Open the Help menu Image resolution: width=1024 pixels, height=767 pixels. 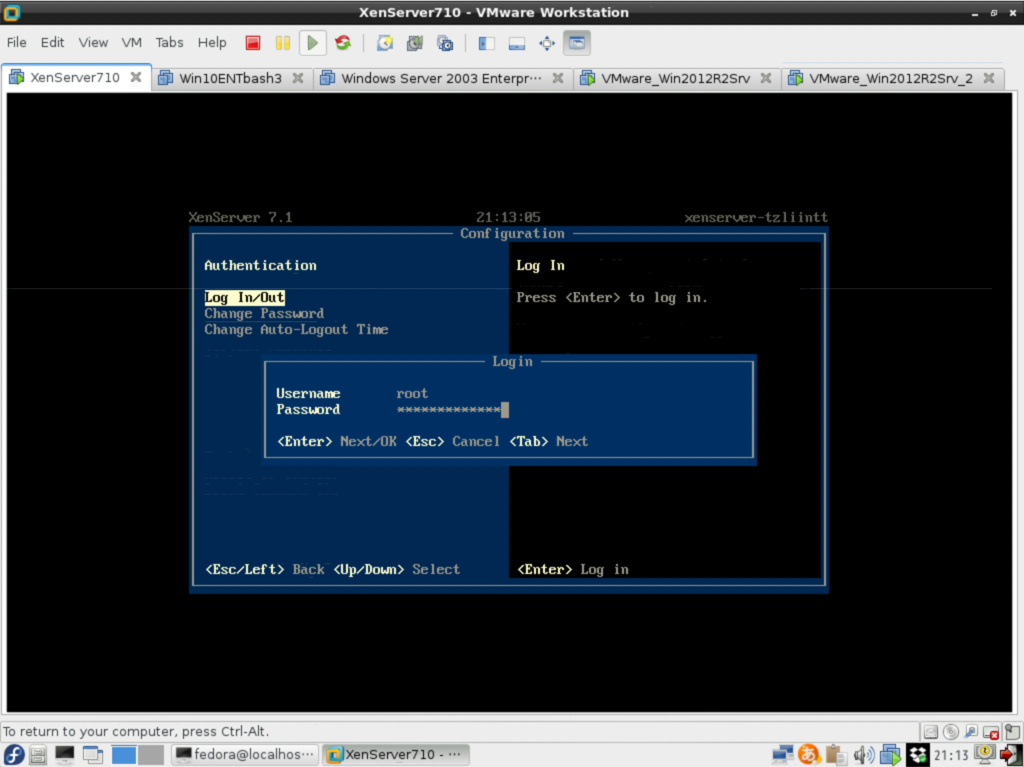point(212,42)
